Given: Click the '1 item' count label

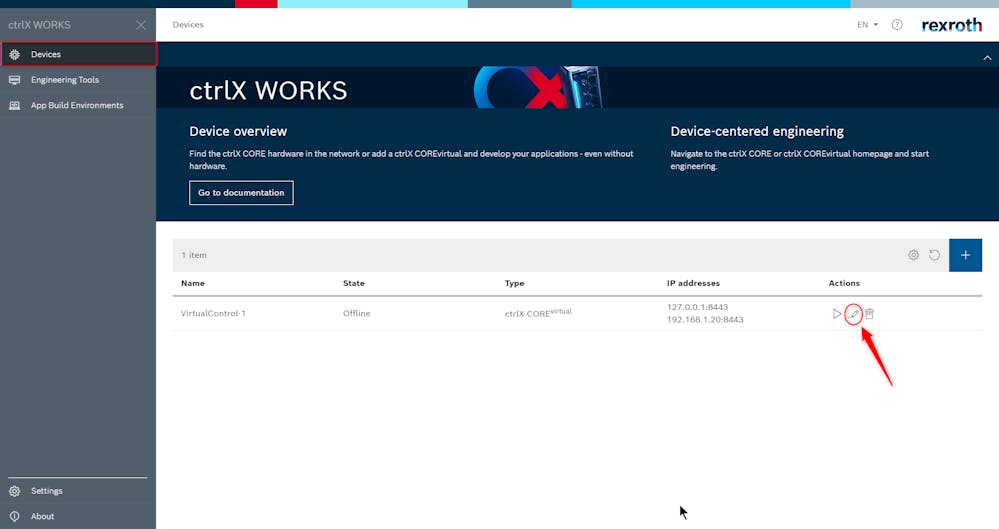Looking at the screenshot, I should coord(194,255).
